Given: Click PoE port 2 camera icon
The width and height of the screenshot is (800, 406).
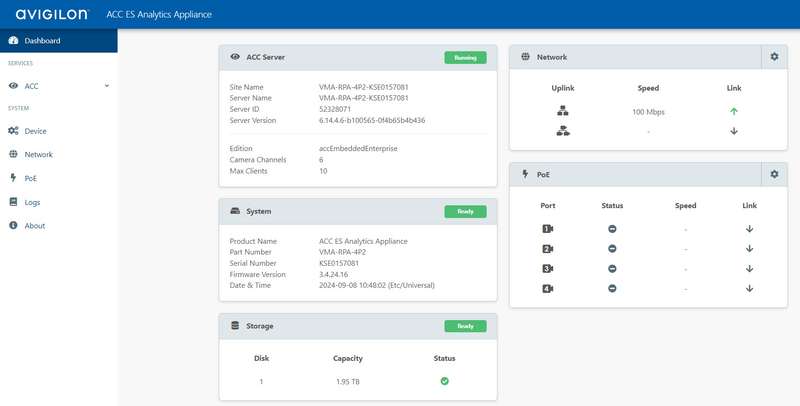Looking at the screenshot, I should 547,249.
